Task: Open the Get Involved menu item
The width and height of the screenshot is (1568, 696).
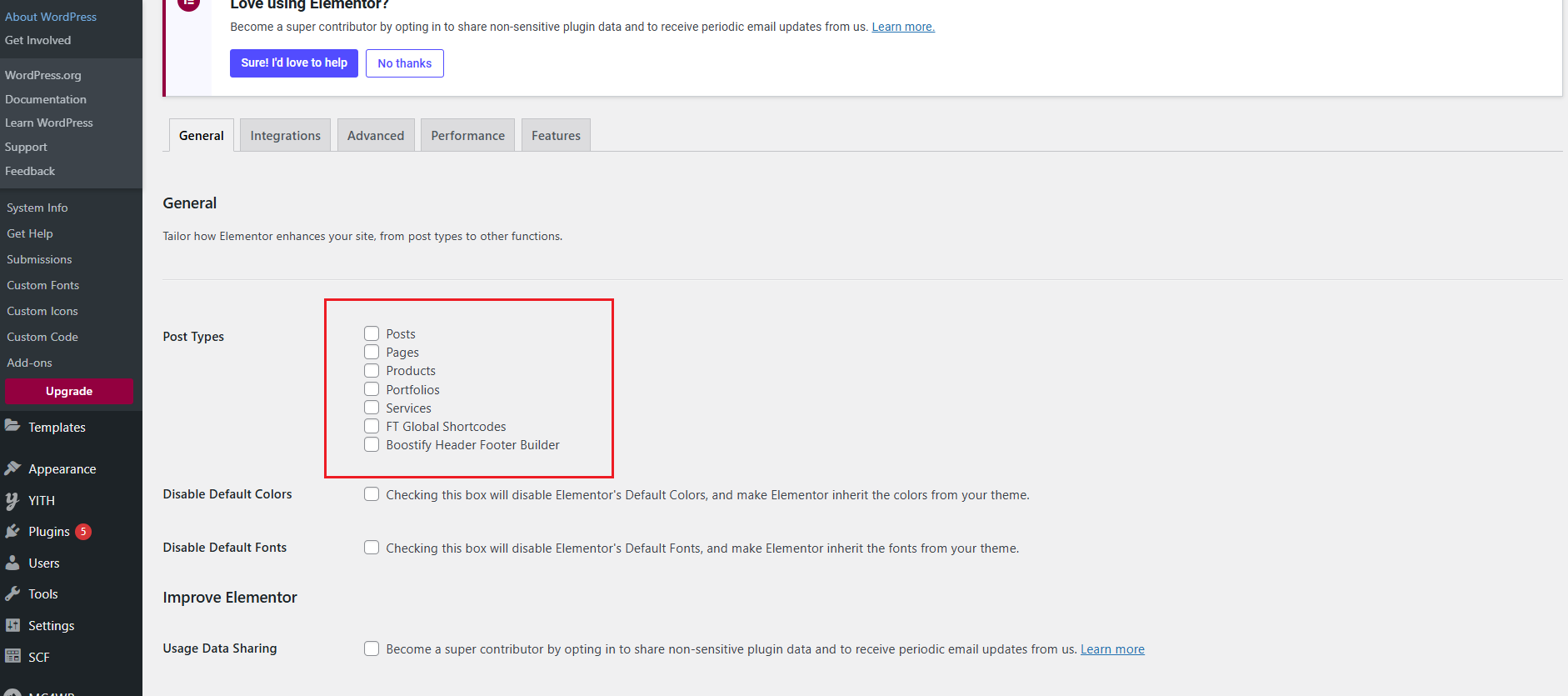Action: (x=38, y=40)
